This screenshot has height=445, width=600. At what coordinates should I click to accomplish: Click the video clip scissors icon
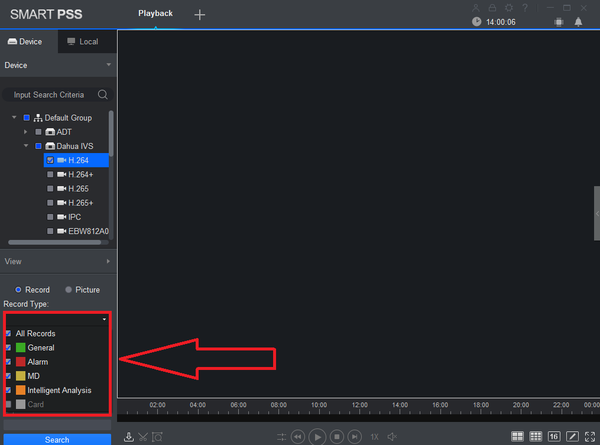coord(143,437)
